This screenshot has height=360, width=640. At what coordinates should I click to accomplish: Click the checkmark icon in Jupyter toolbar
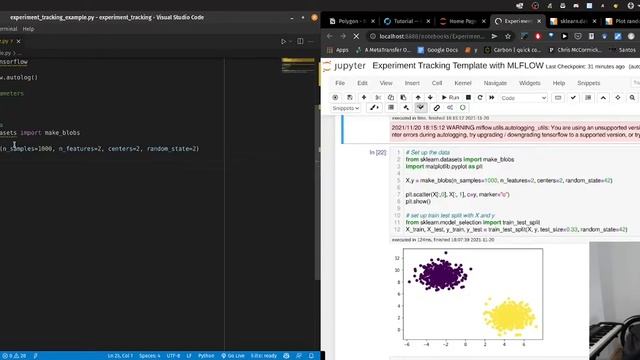(x=573, y=98)
